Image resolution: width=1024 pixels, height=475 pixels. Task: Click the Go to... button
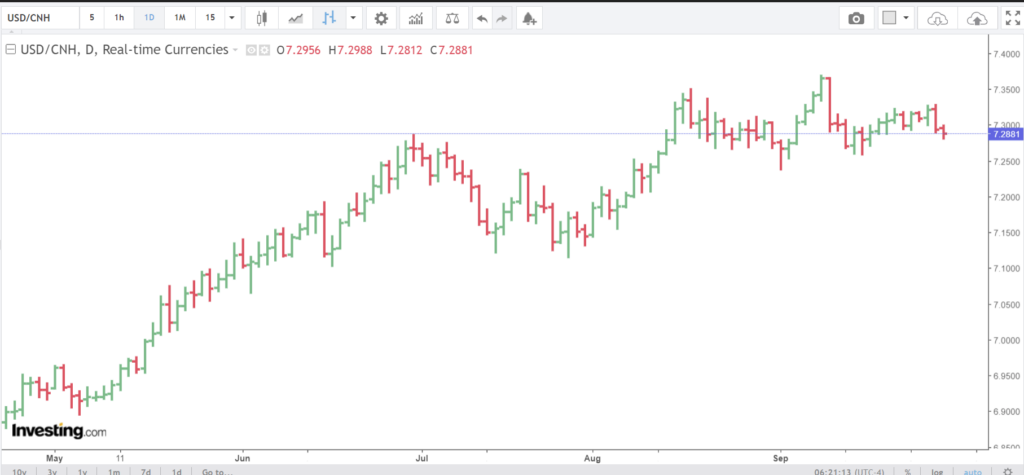coord(216,470)
